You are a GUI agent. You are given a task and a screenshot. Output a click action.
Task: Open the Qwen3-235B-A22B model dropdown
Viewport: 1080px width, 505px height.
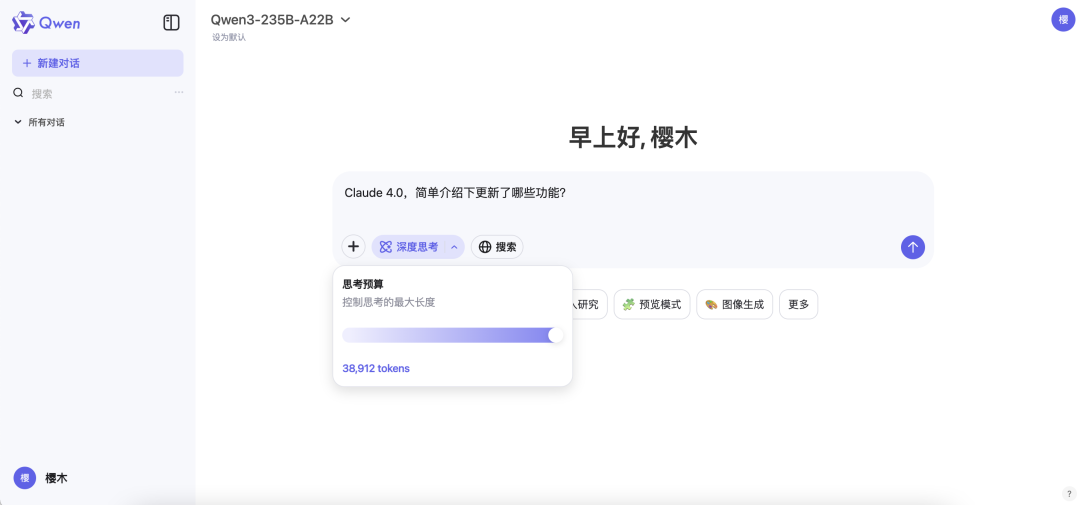coord(280,20)
